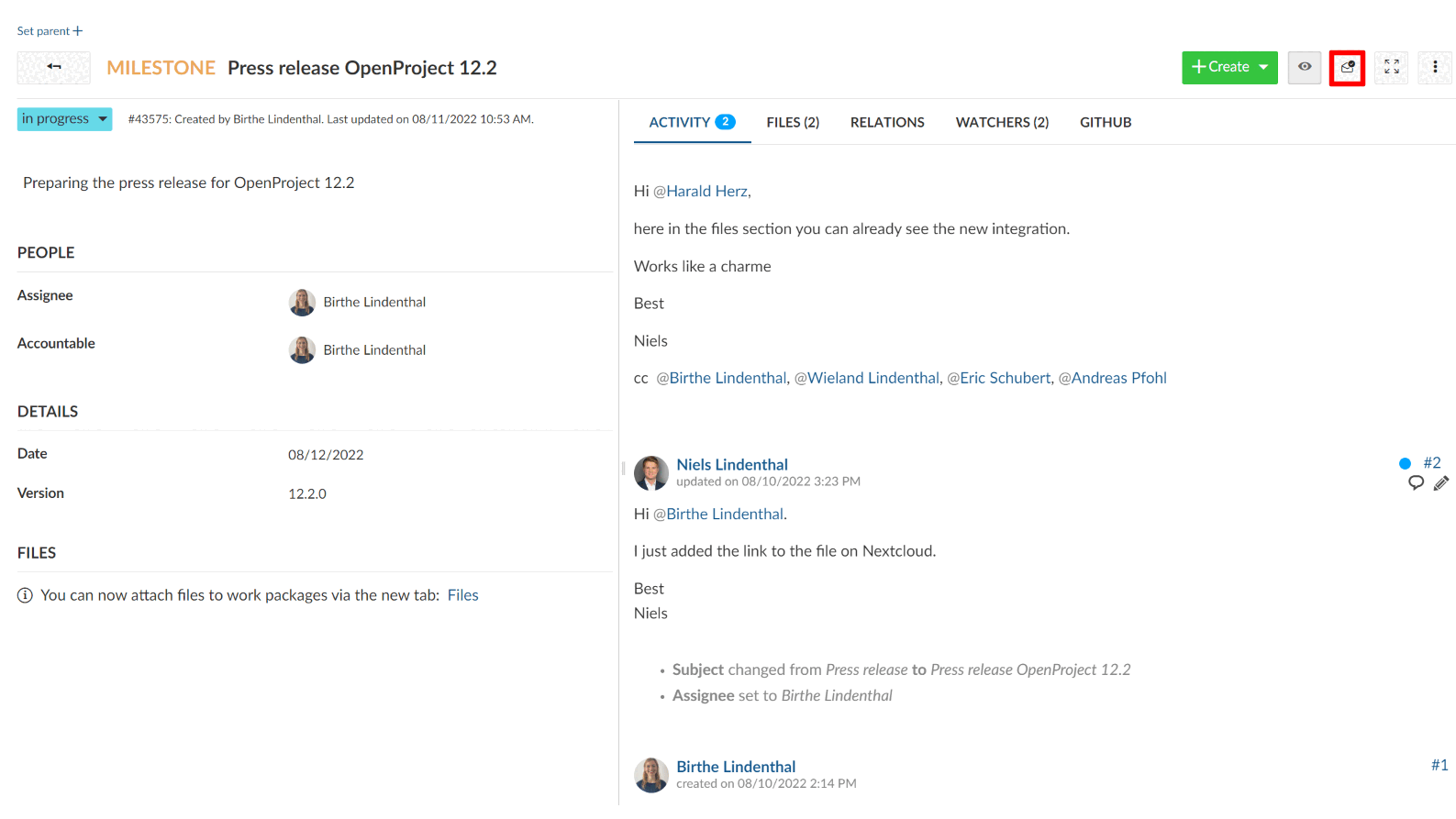The width and height of the screenshot is (1456, 819).
Task: Open Birthe Lindenthal author link at comment #1
Action: coord(736,767)
